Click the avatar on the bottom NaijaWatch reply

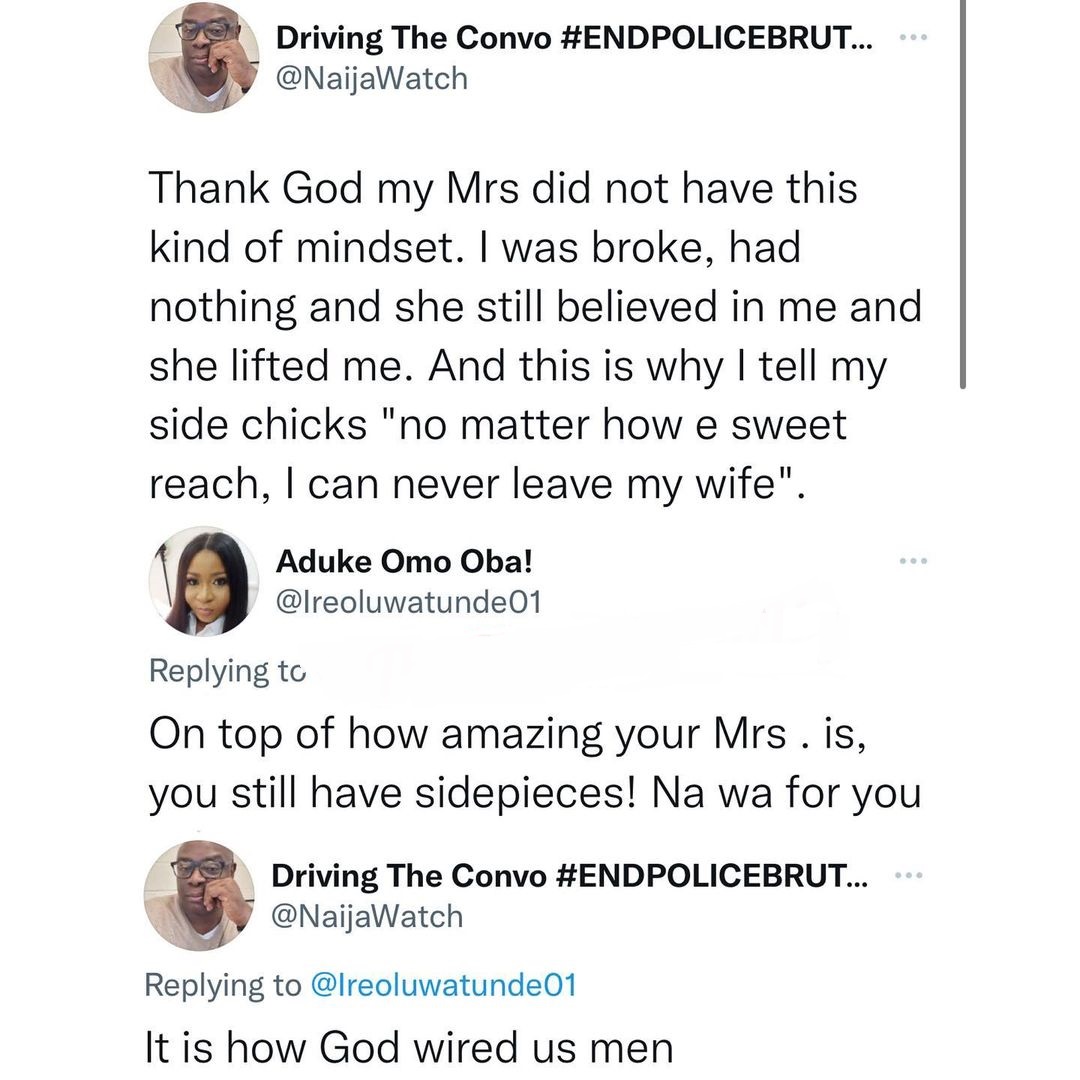pyautogui.click(x=200, y=895)
